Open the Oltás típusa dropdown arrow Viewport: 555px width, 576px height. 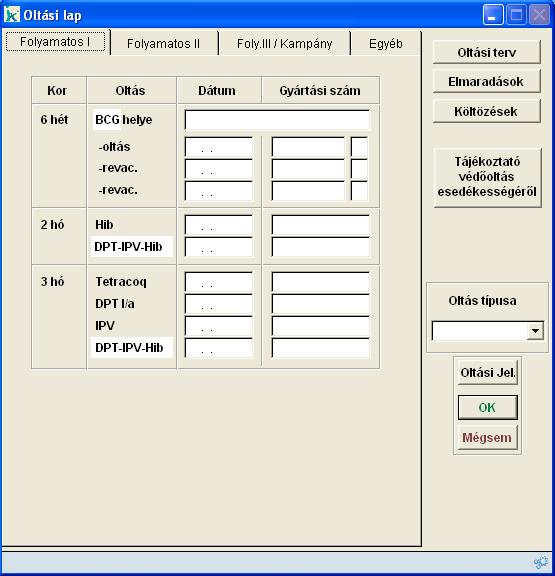(x=535, y=331)
